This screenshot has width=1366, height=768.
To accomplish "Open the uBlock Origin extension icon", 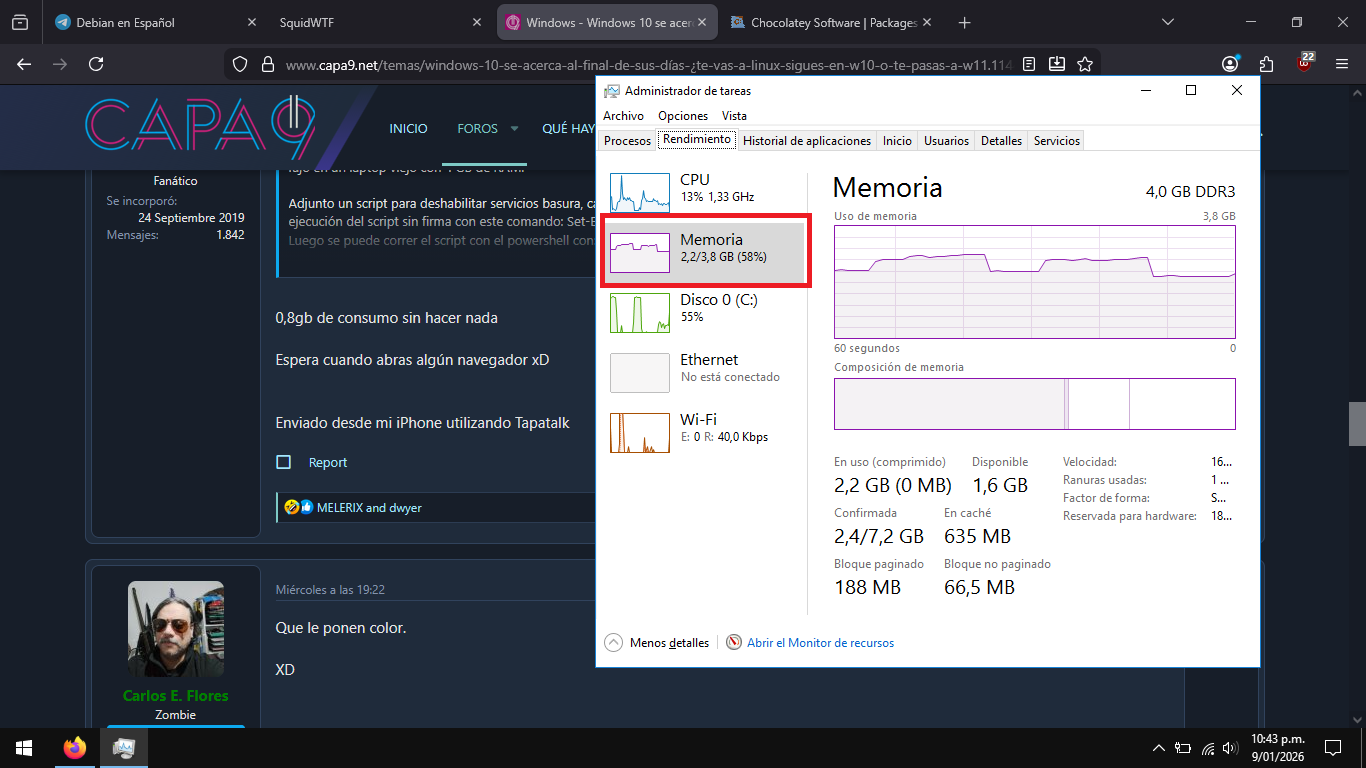I will (1304, 64).
